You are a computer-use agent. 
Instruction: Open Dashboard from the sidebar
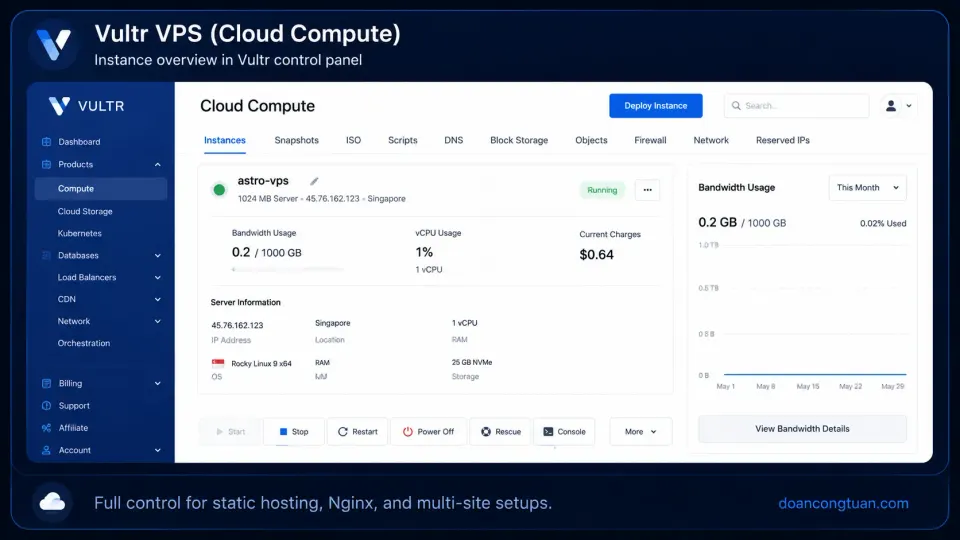(x=79, y=141)
